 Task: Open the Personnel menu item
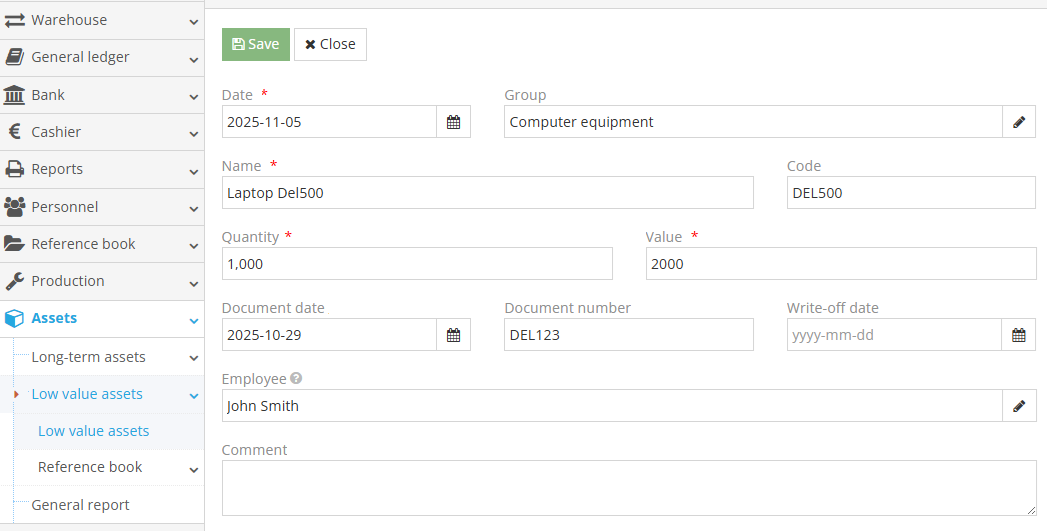(64, 207)
